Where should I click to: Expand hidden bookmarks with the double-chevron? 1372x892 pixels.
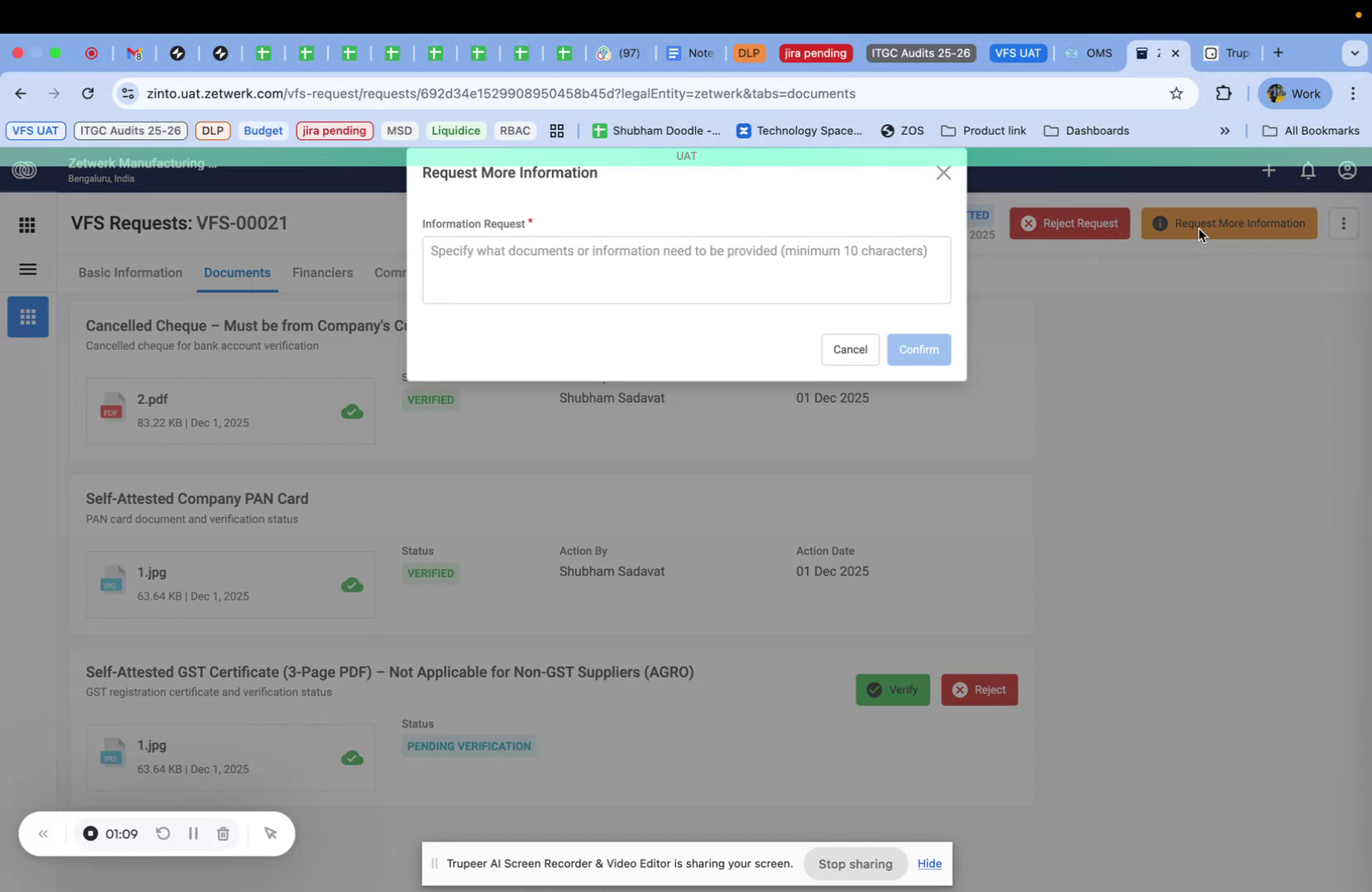click(1225, 131)
